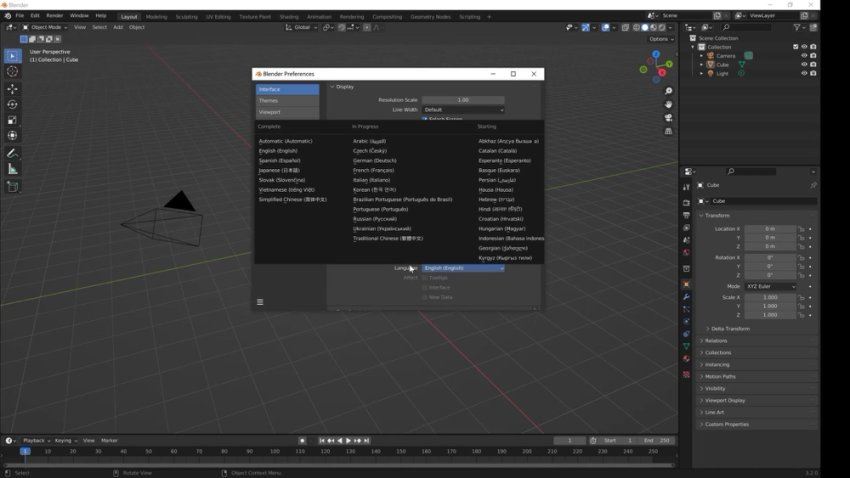Click the timeline End frame field
This screenshot has width=850, height=478.
(x=657, y=441)
